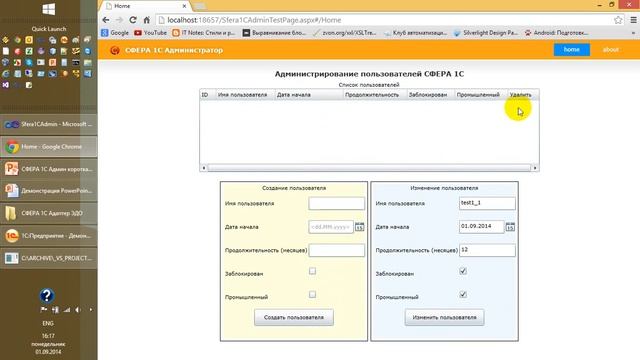
Task: Reload the page with the refresh icon
Action: pos(133,20)
